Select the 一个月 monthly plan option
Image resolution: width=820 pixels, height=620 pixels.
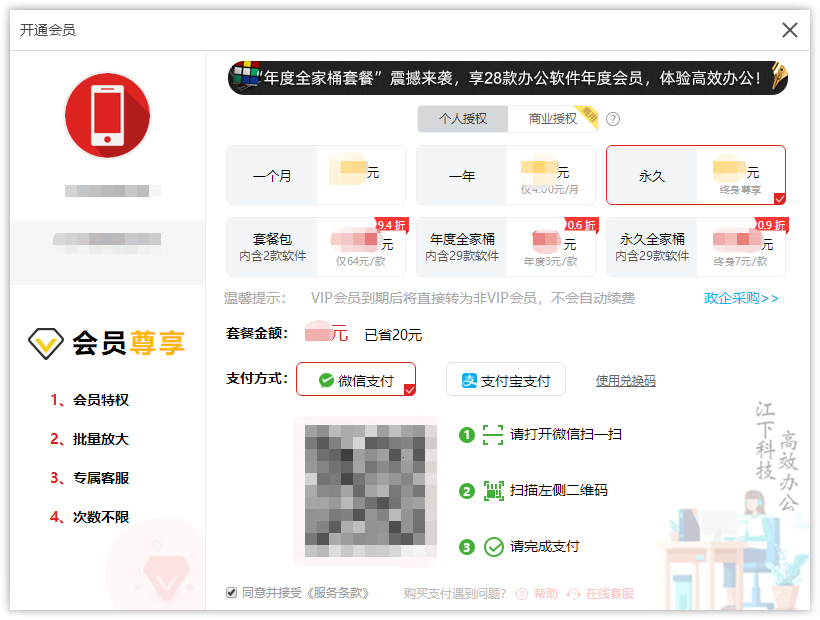tap(315, 173)
